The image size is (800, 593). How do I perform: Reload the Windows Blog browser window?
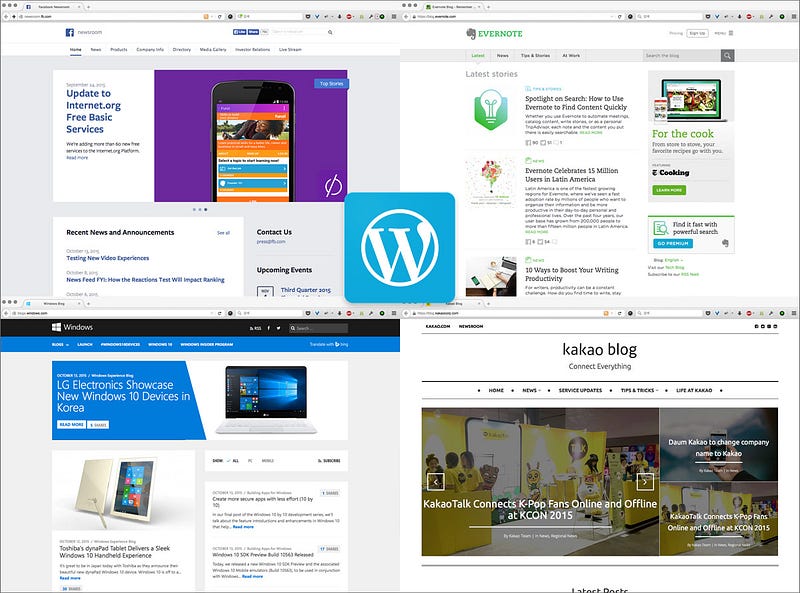pos(219,313)
